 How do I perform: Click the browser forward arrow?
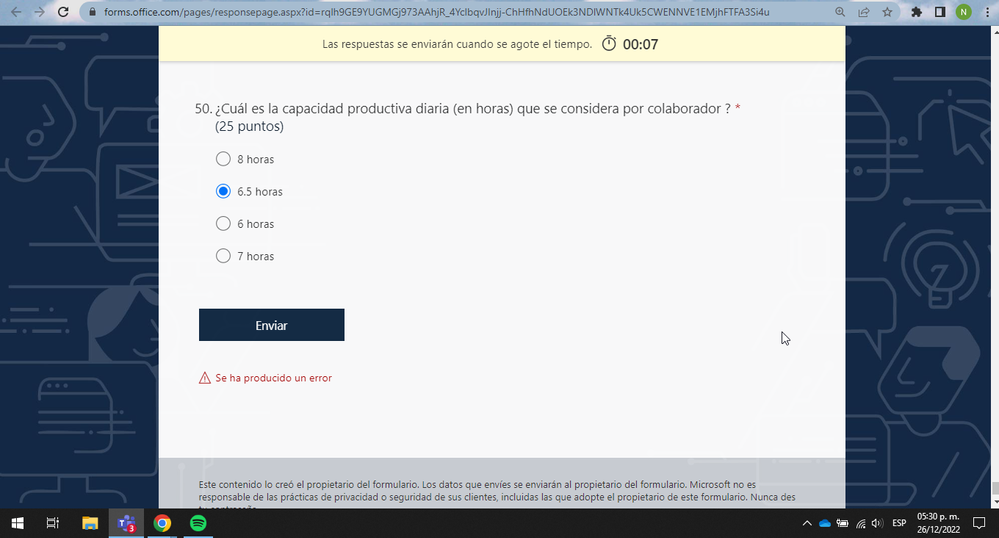click(40, 12)
